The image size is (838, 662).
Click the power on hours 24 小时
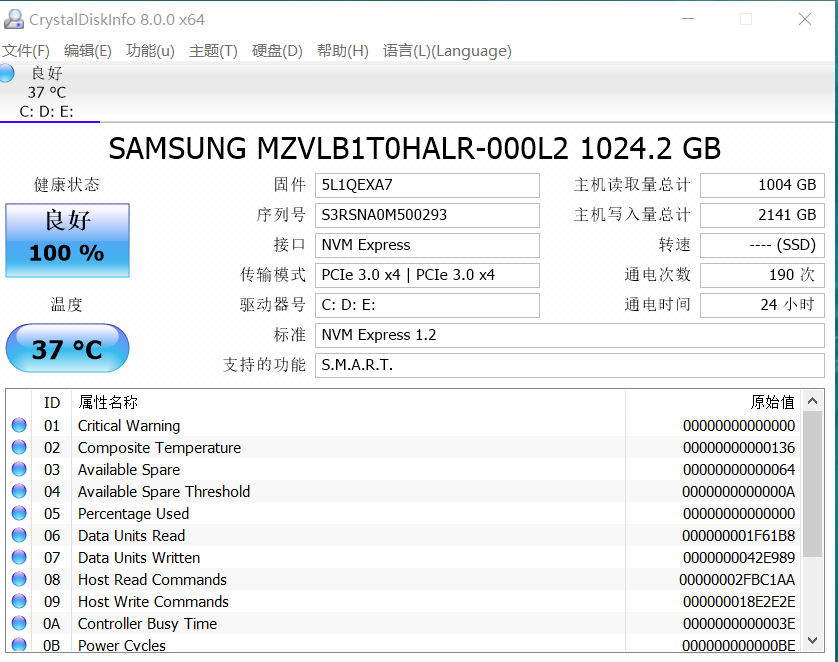762,305
